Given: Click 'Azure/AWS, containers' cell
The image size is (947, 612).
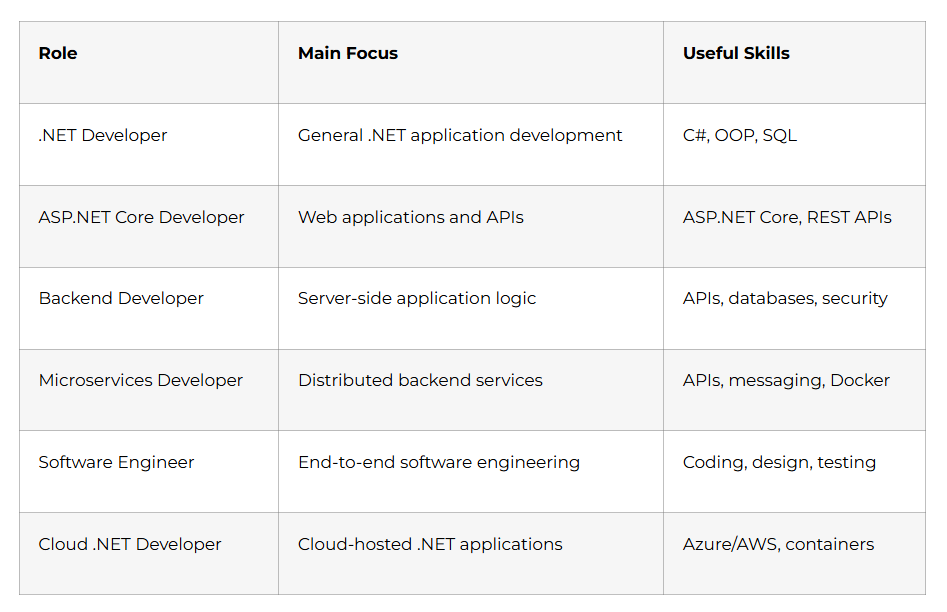Looking at the screenshot, I should tap(794, 553).
